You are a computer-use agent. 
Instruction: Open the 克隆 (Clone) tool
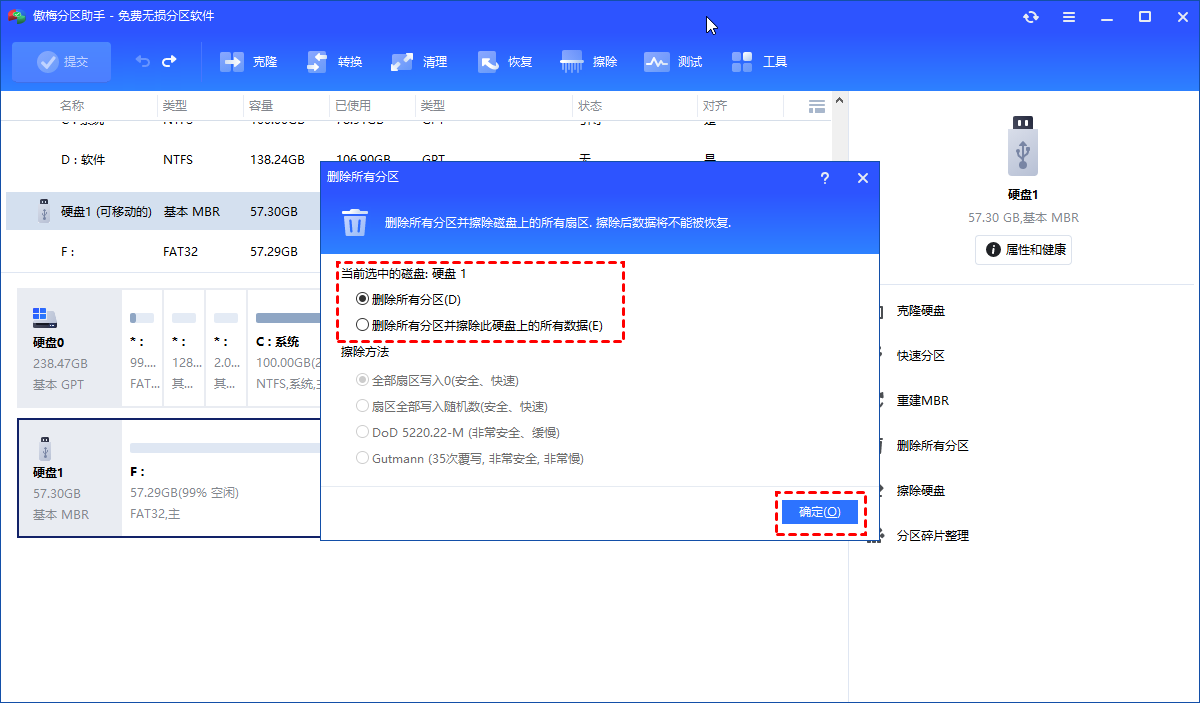pyautogui.click(x=247, y=61)
